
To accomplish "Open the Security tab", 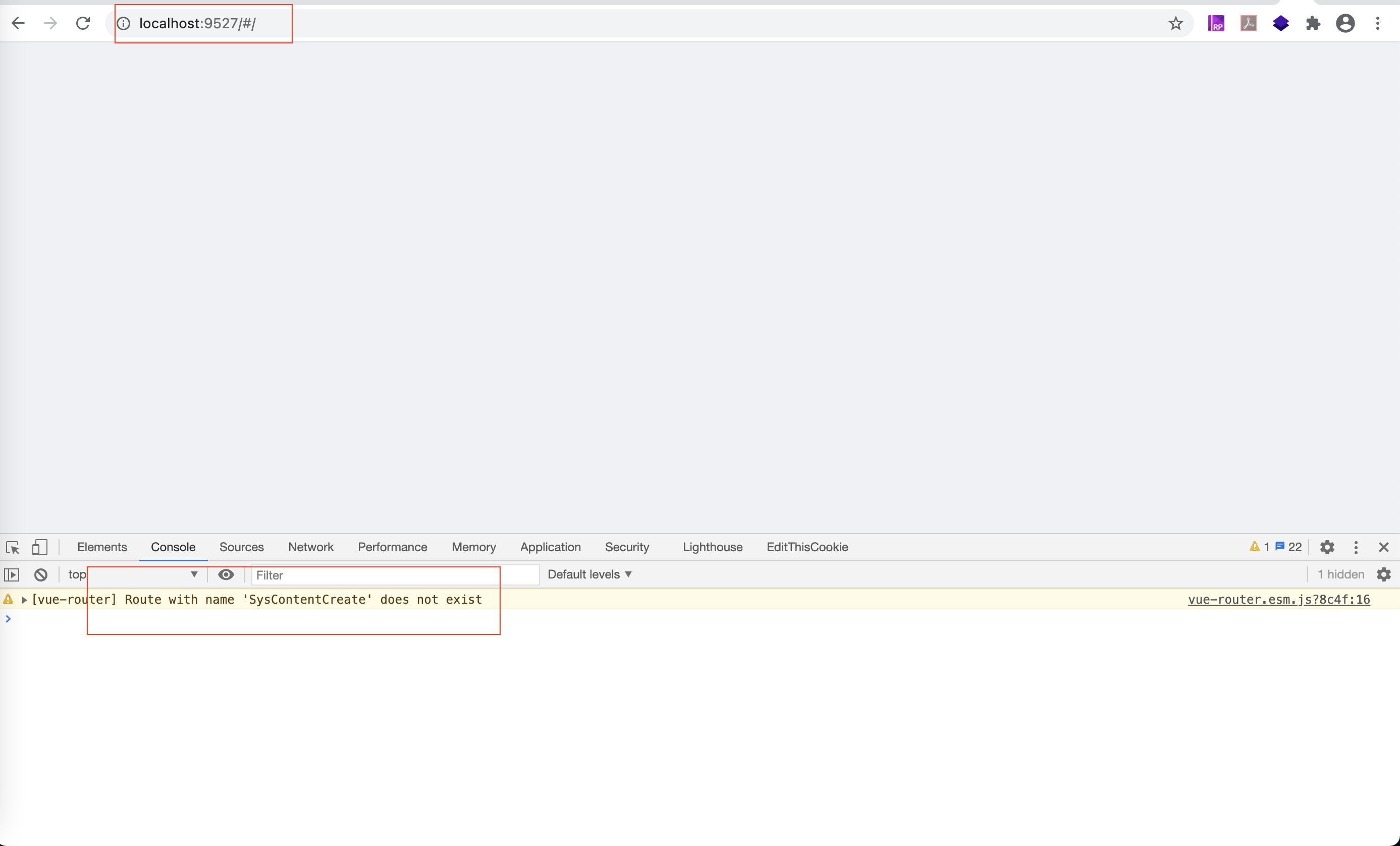I will tap(627, 547).
